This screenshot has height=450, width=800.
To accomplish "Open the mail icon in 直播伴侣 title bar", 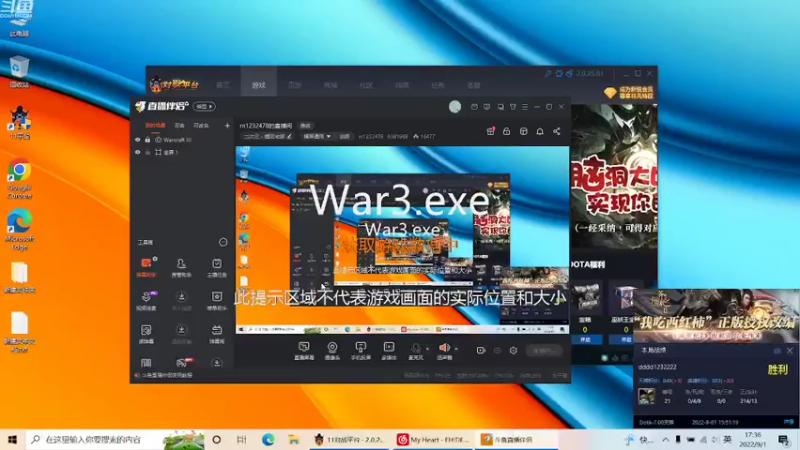I will 474,107.
